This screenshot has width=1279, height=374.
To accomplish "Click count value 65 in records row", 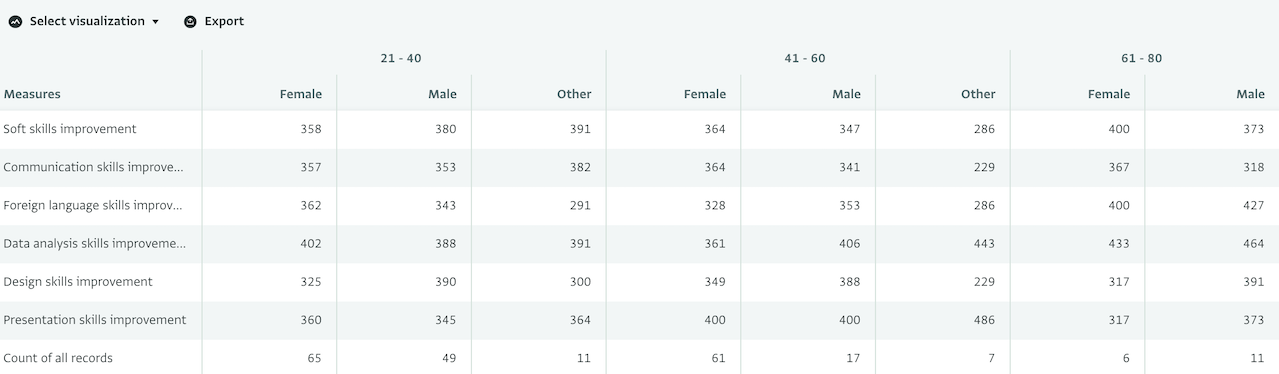I will (315, 357).
